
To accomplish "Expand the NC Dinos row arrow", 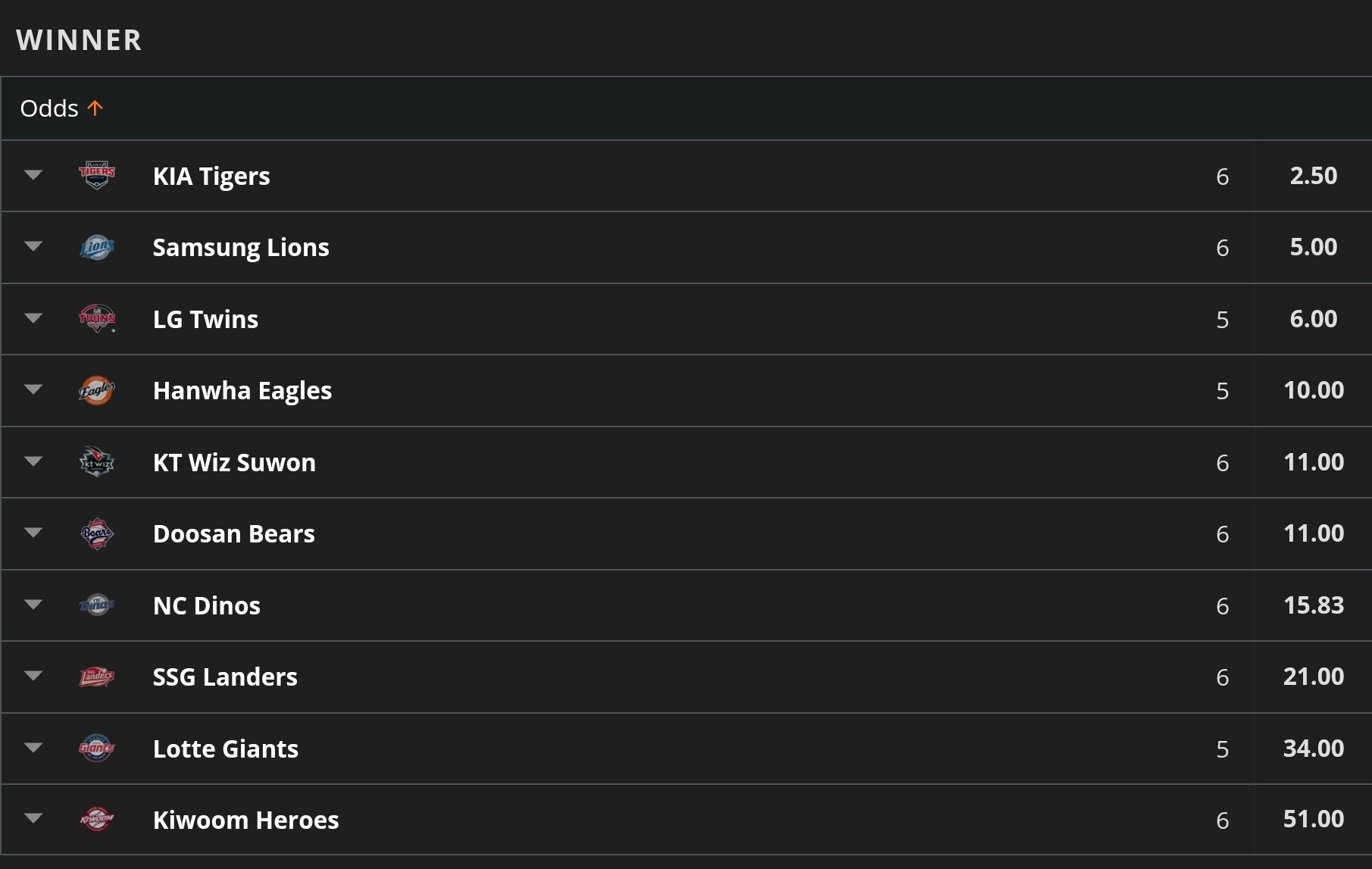I will pos(33,605).
